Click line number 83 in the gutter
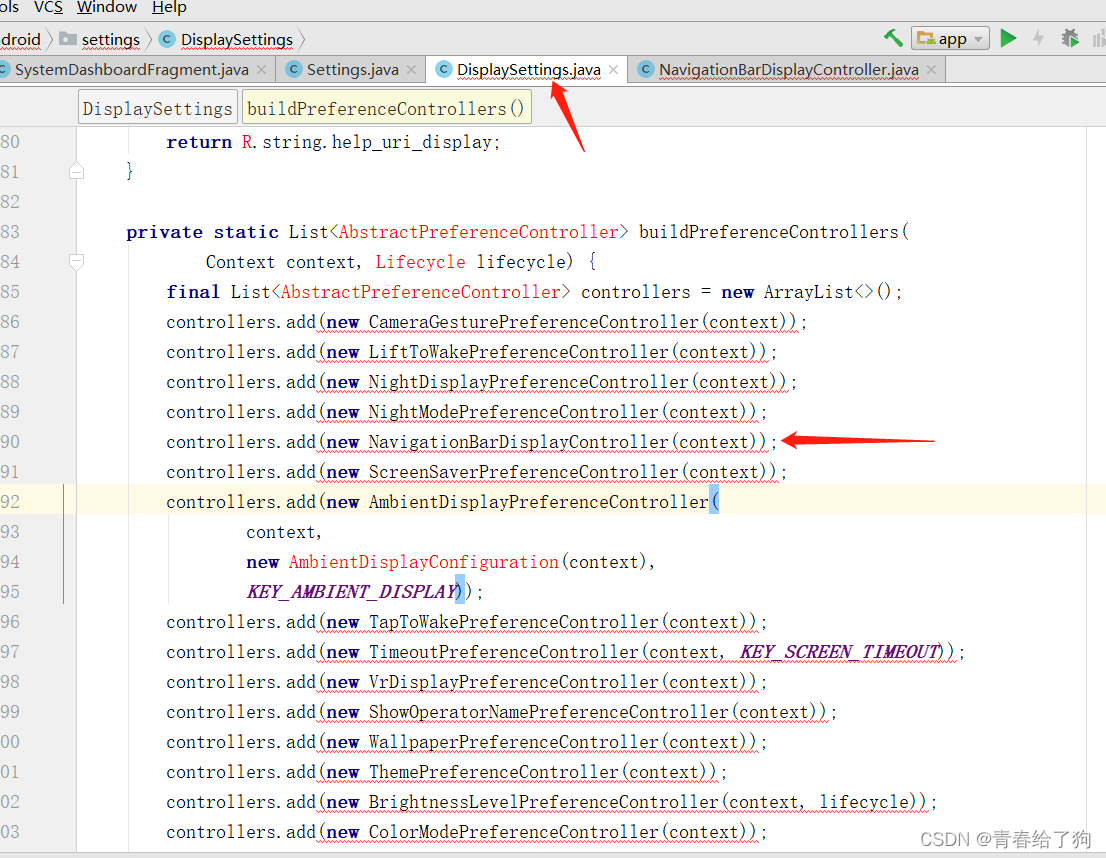Viewport: 1106px width, 858px height. [10, 232]
